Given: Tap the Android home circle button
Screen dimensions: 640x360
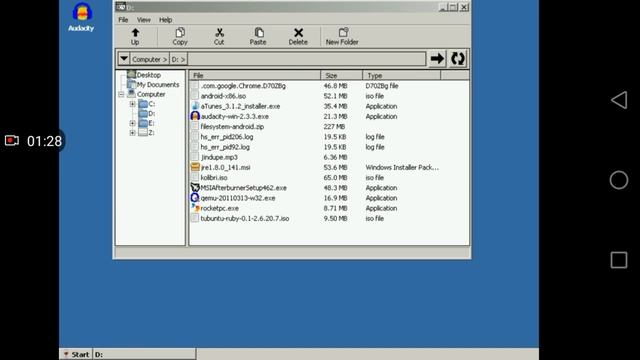Looking at the screenshot, I should pyautogui.click(x=619, y=180).
